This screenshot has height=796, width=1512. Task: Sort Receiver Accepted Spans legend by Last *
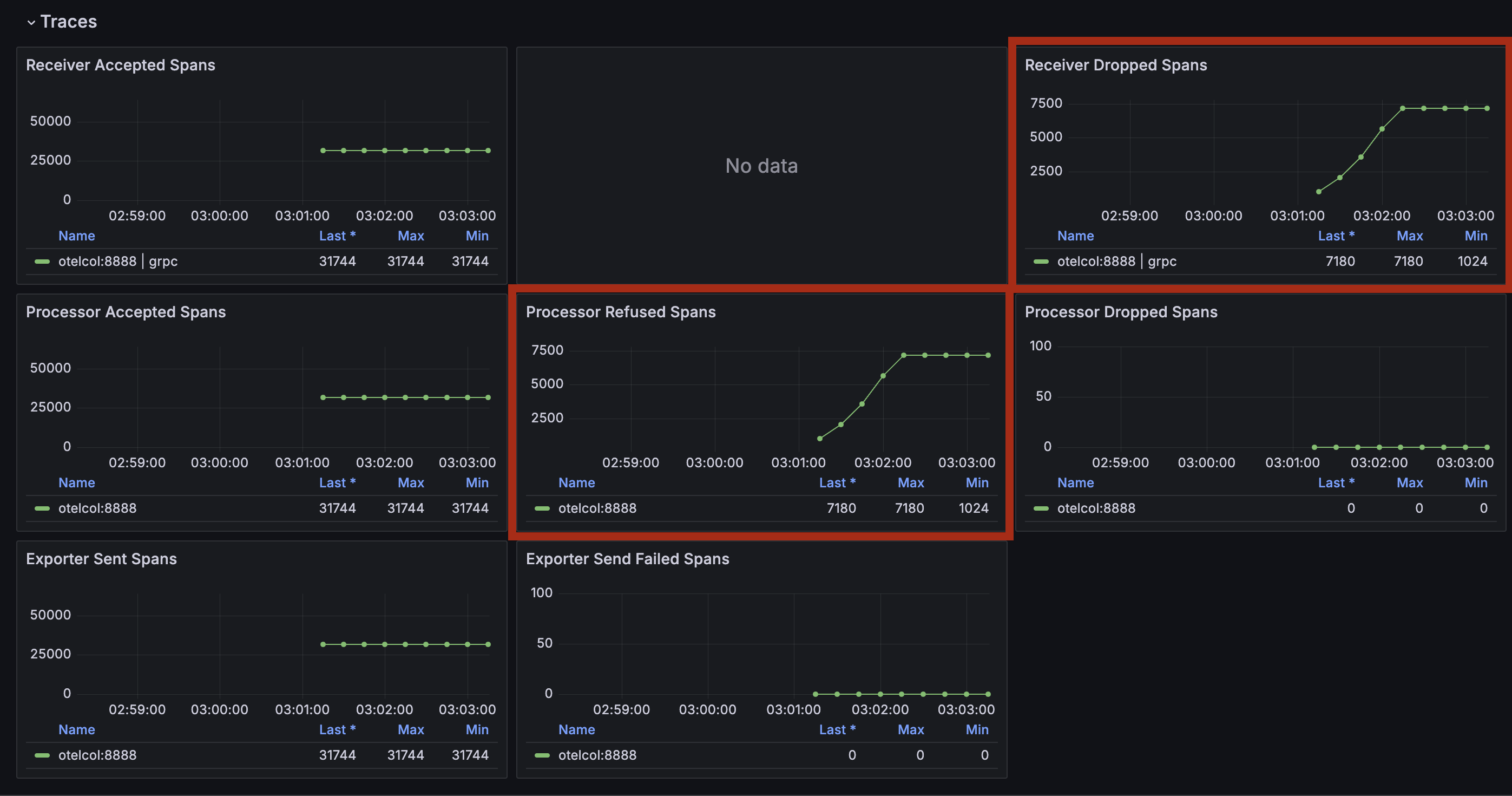click(x=338, y=236)
